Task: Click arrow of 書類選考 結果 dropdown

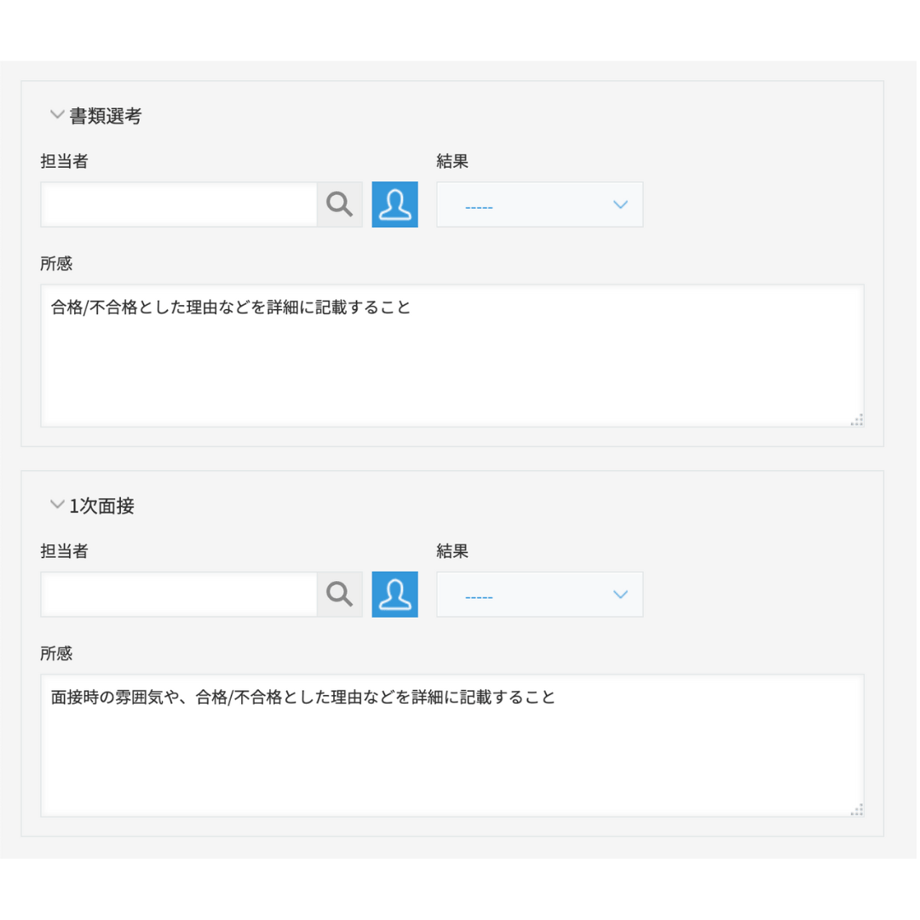Action: click(x=620, y=205)
